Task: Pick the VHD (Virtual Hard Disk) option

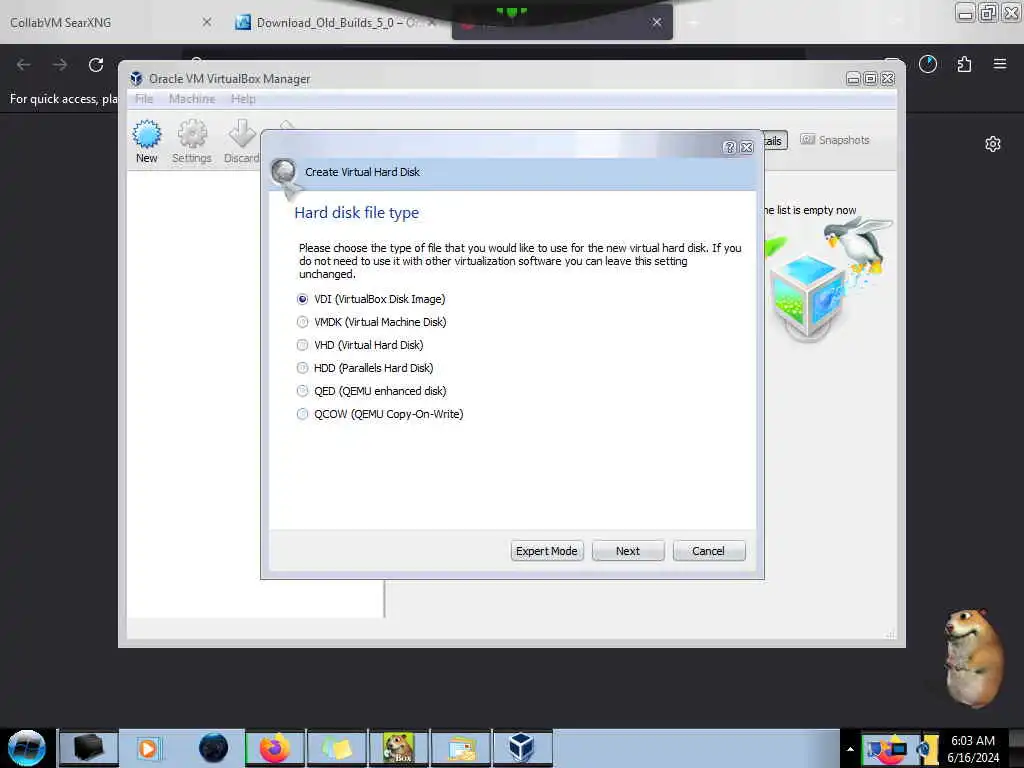Action: tap(360, 345)
